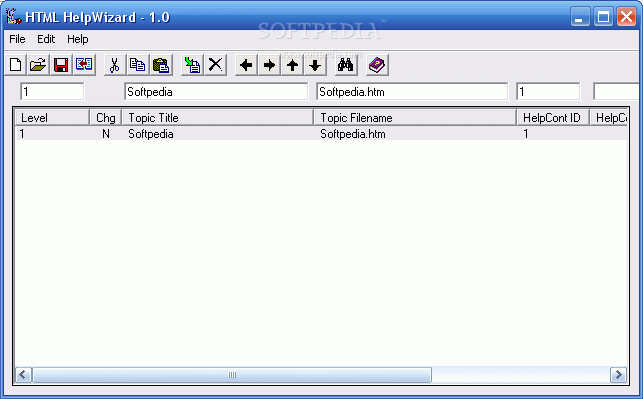Paste with the clipboard icon
The height and width of the screenshot is (399, 643).
click(x=161, y=65)
